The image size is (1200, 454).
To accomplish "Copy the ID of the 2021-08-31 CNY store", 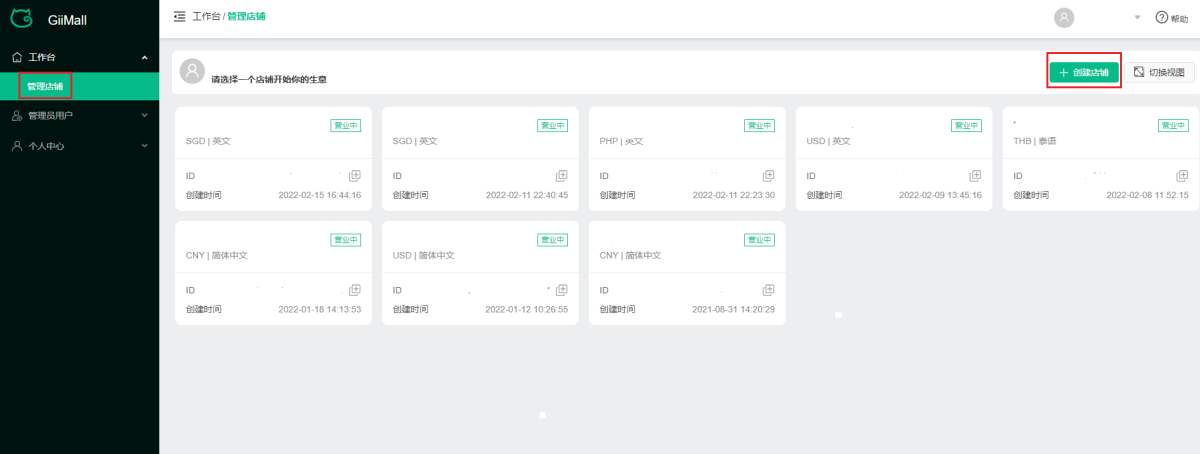I will pos(768,290).
